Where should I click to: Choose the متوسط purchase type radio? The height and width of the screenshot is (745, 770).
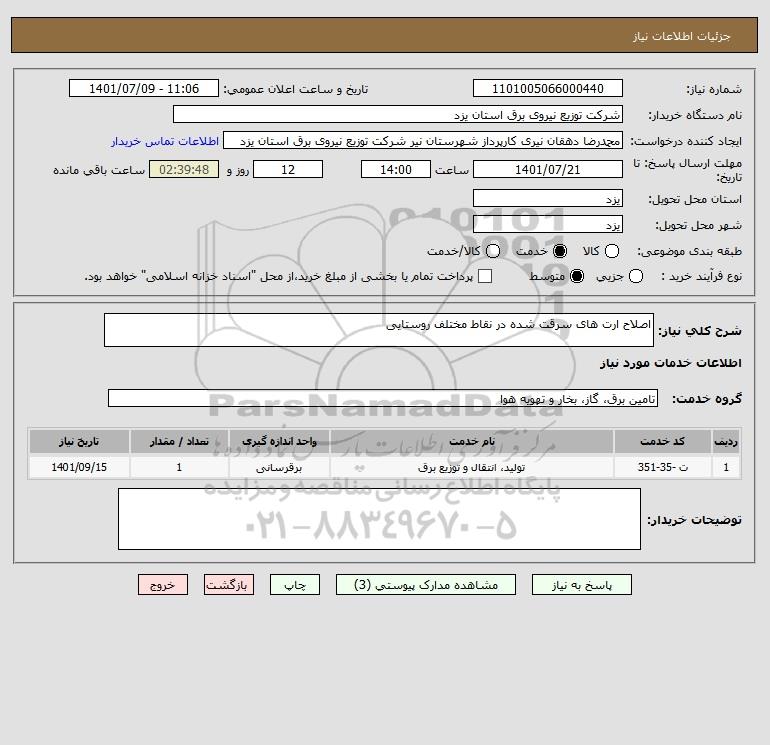[577, 276]
